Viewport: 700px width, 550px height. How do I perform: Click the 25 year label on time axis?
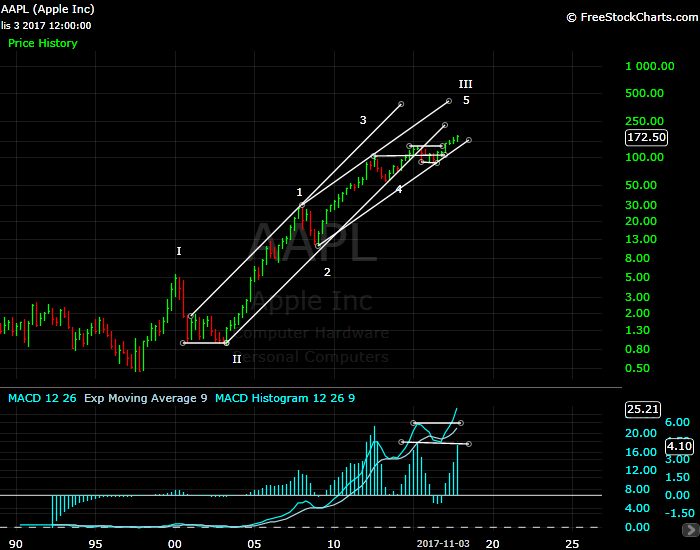pyautogui.click(x=572, y=544)
